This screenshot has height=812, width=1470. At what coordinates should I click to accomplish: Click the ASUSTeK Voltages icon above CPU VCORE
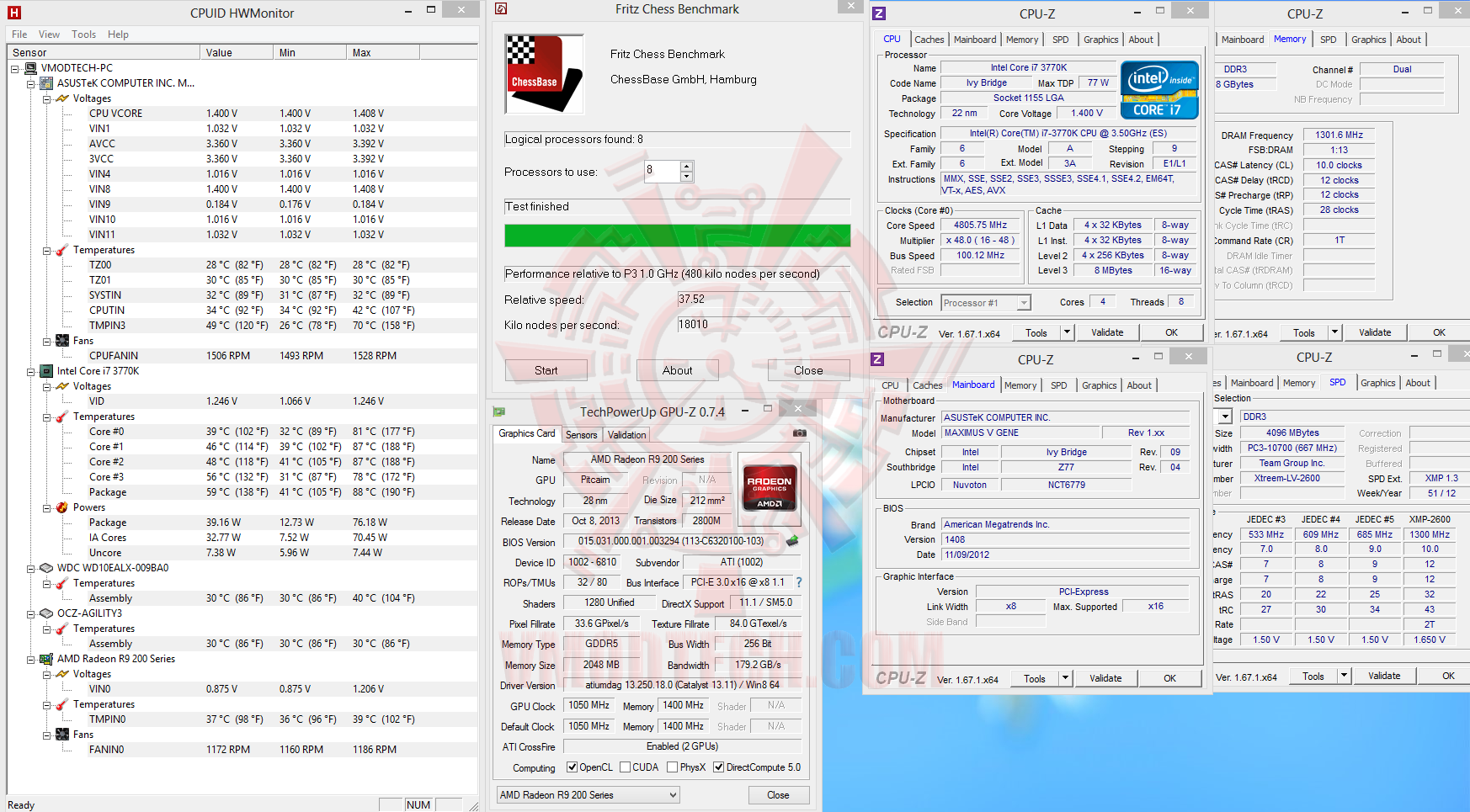(62, 98)
